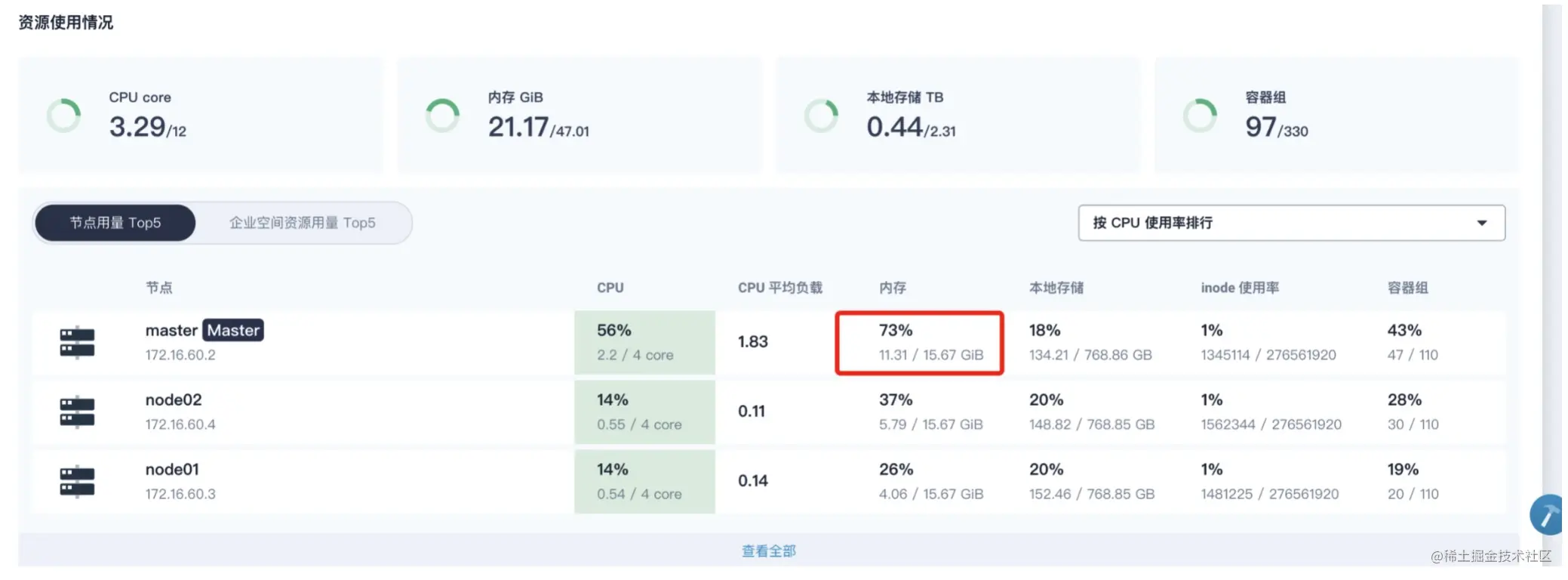
Task: Click the master node server icon
Action: (77, 342)
